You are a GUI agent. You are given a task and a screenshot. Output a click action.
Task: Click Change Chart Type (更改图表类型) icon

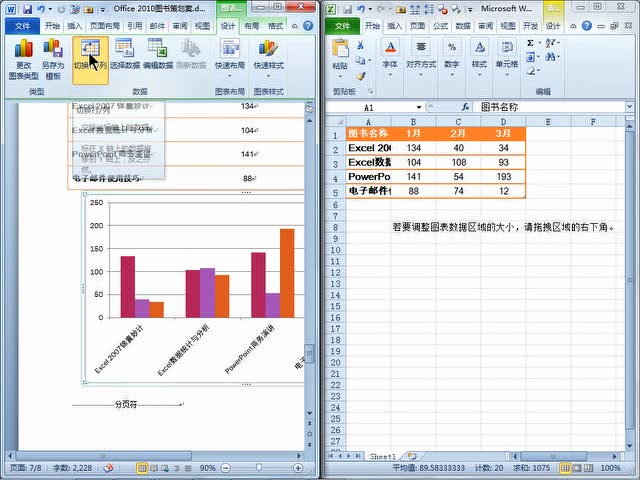pos(23,57)
